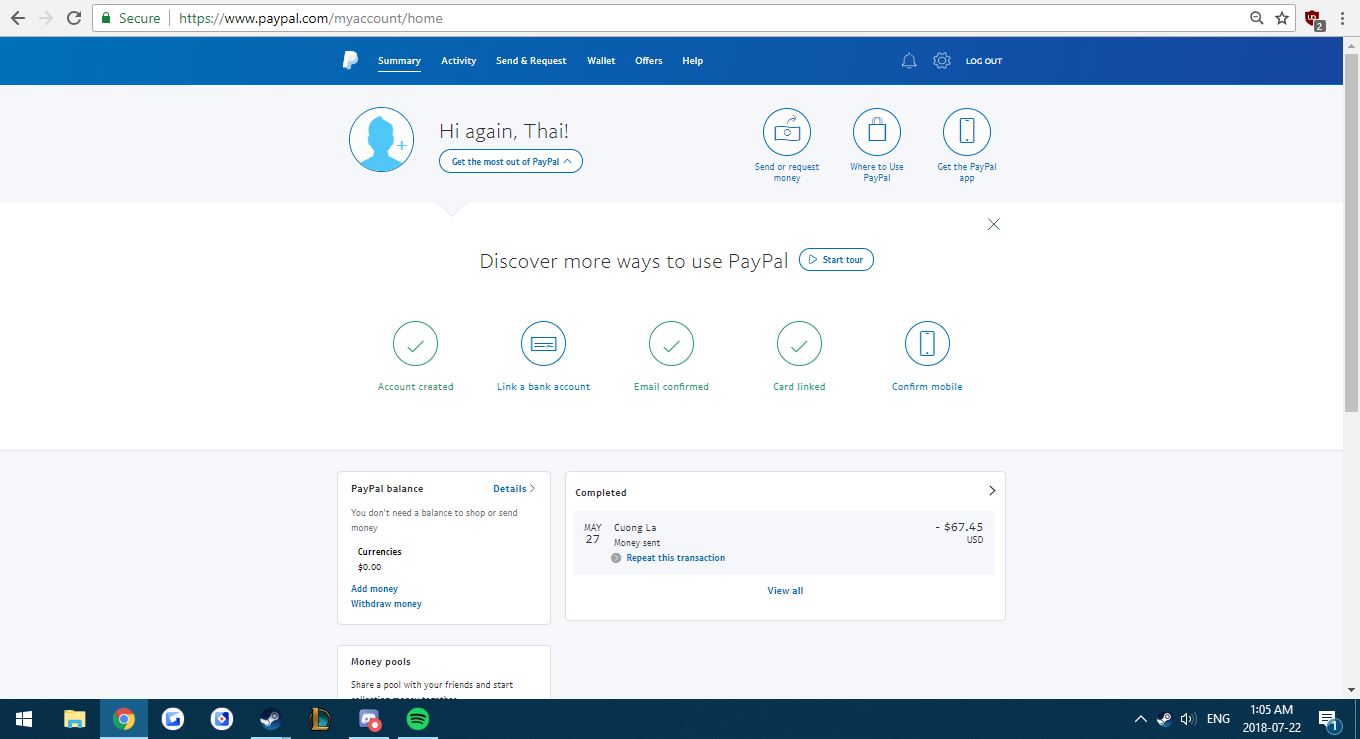Image resolution: width=1360 pixels, height=739 pixels.
Task: Click the Money pools heading
Action: (x=381, y=662)
